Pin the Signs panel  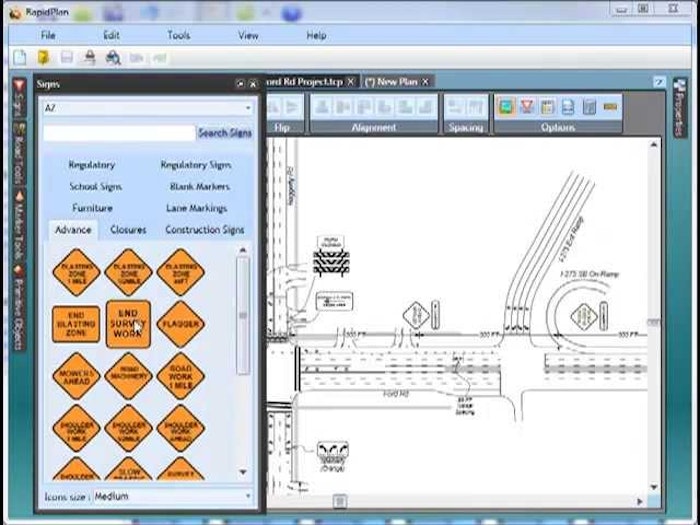(240, 84)
